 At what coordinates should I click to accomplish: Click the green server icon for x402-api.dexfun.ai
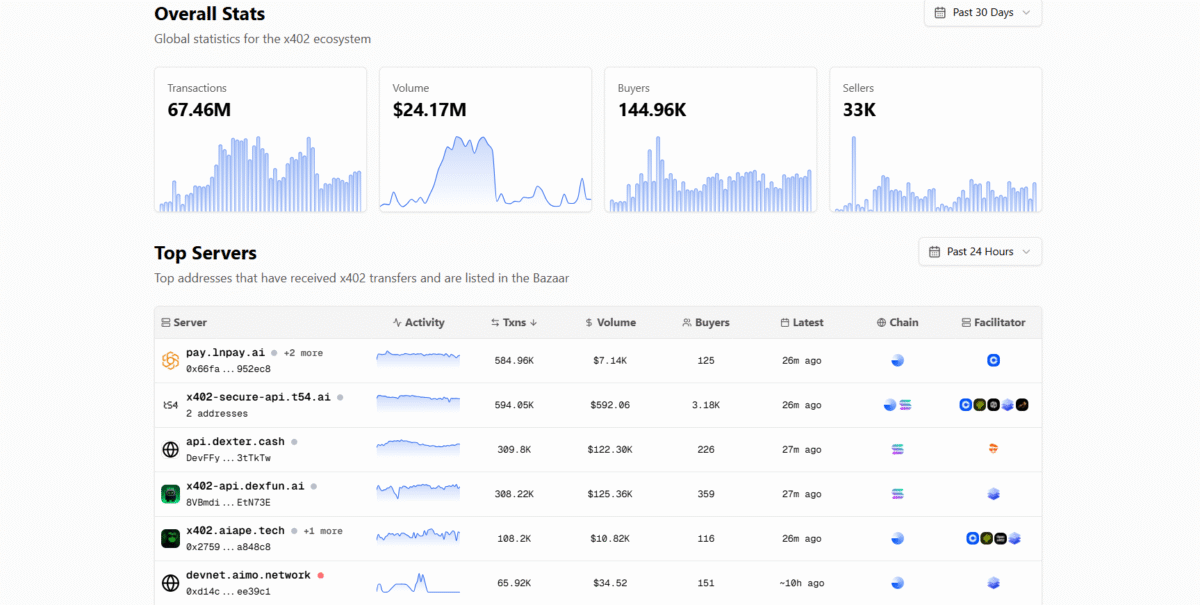point(170,493)
